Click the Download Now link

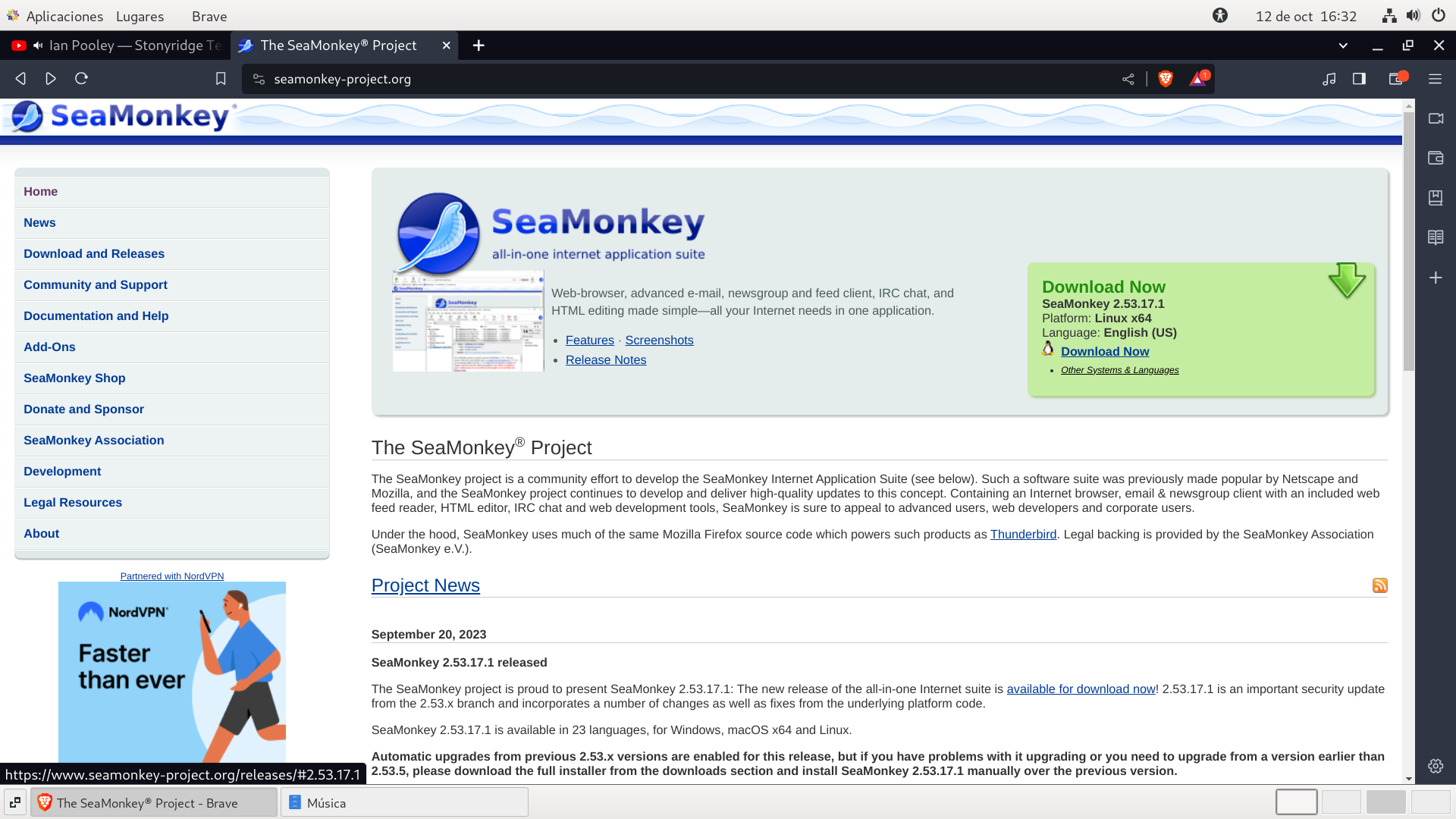(1104, 352)
